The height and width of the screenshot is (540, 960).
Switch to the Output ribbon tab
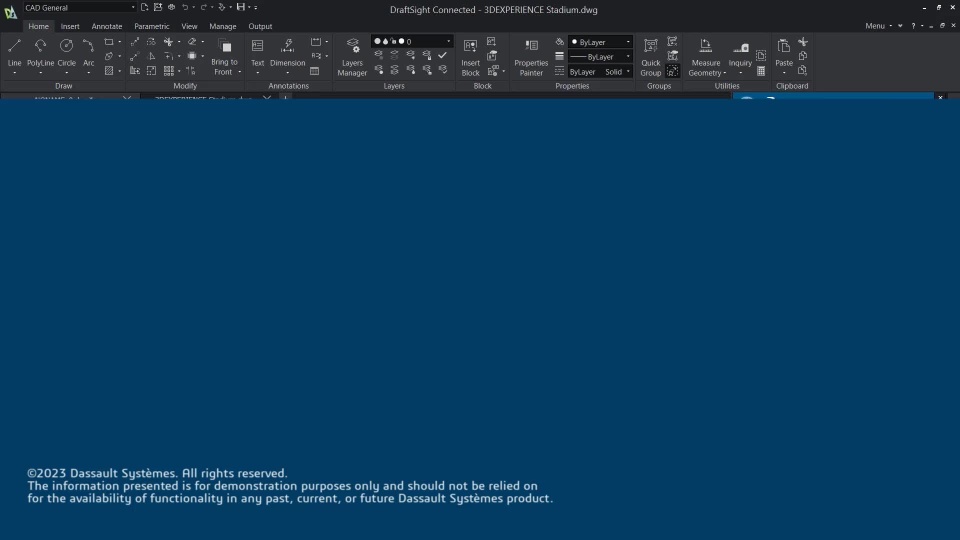pyautogui.click(x=260, y=26)
